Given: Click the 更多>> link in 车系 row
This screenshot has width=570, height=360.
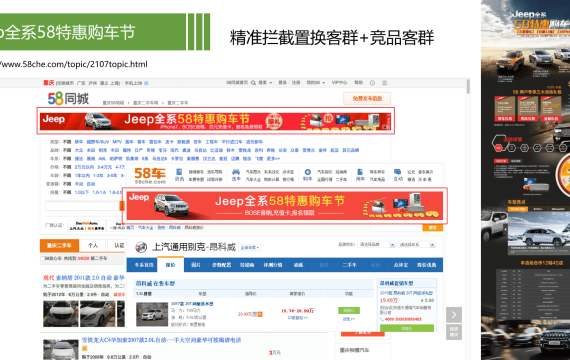Looking at the screenshot, I should coord(273,159).
